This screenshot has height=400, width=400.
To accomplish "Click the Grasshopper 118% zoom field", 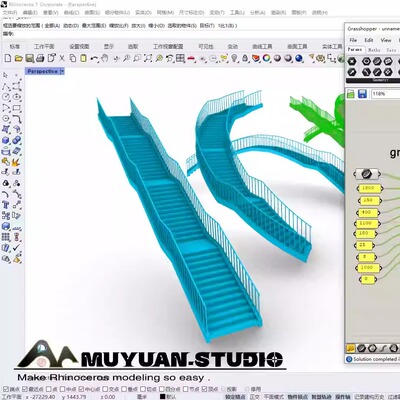I will pyautogui.click(x=386, y=94).
